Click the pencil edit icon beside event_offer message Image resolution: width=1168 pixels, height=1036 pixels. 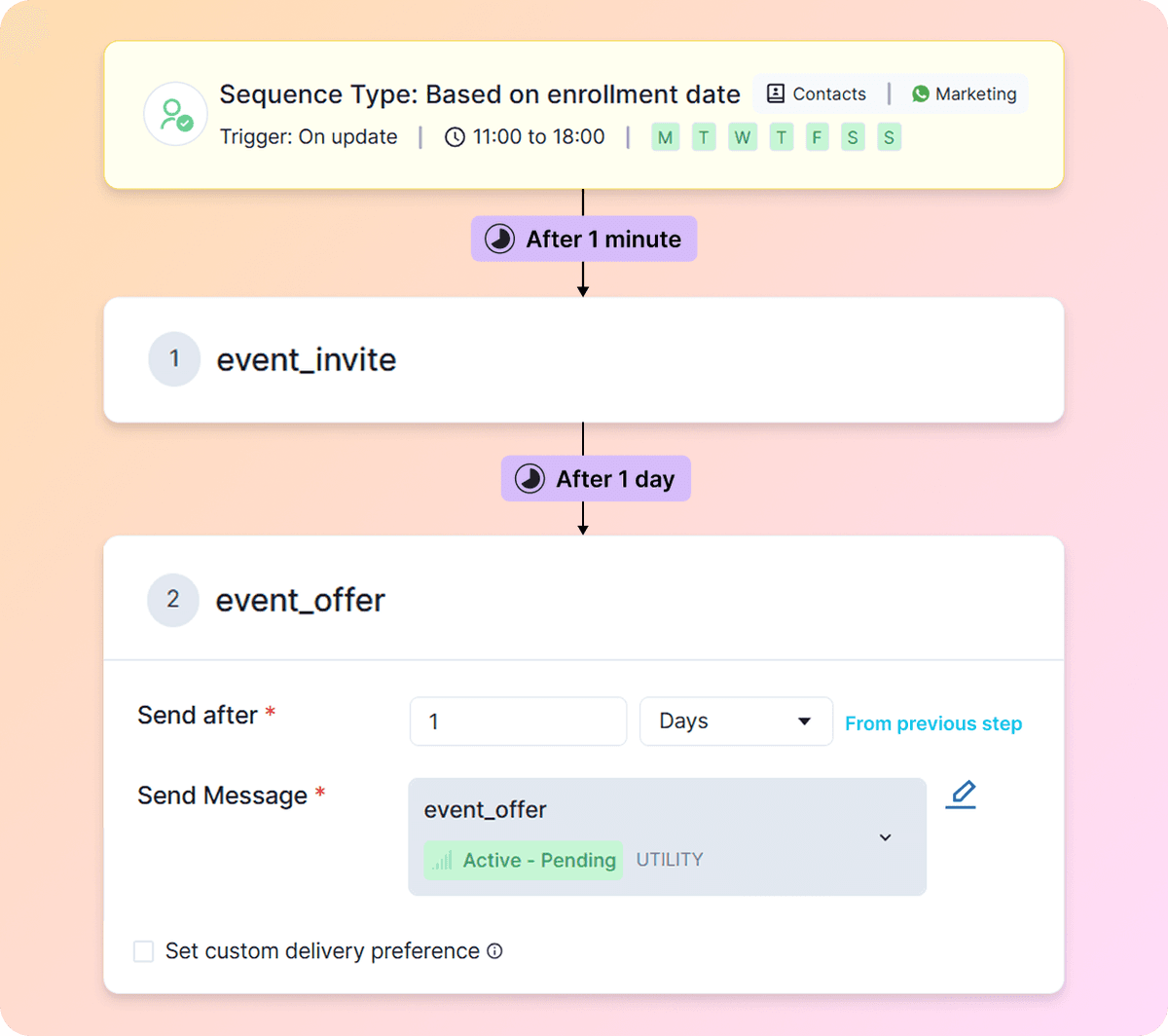[961, 795]
